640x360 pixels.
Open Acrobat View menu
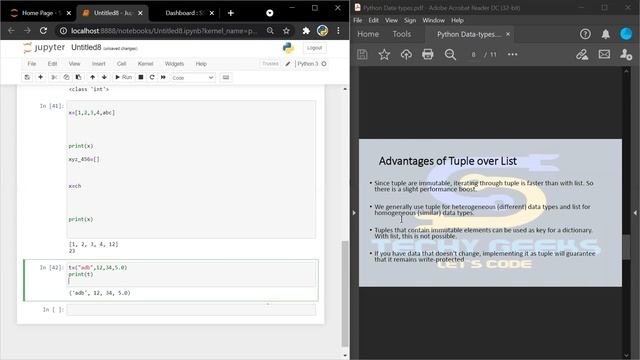[391, 20]
